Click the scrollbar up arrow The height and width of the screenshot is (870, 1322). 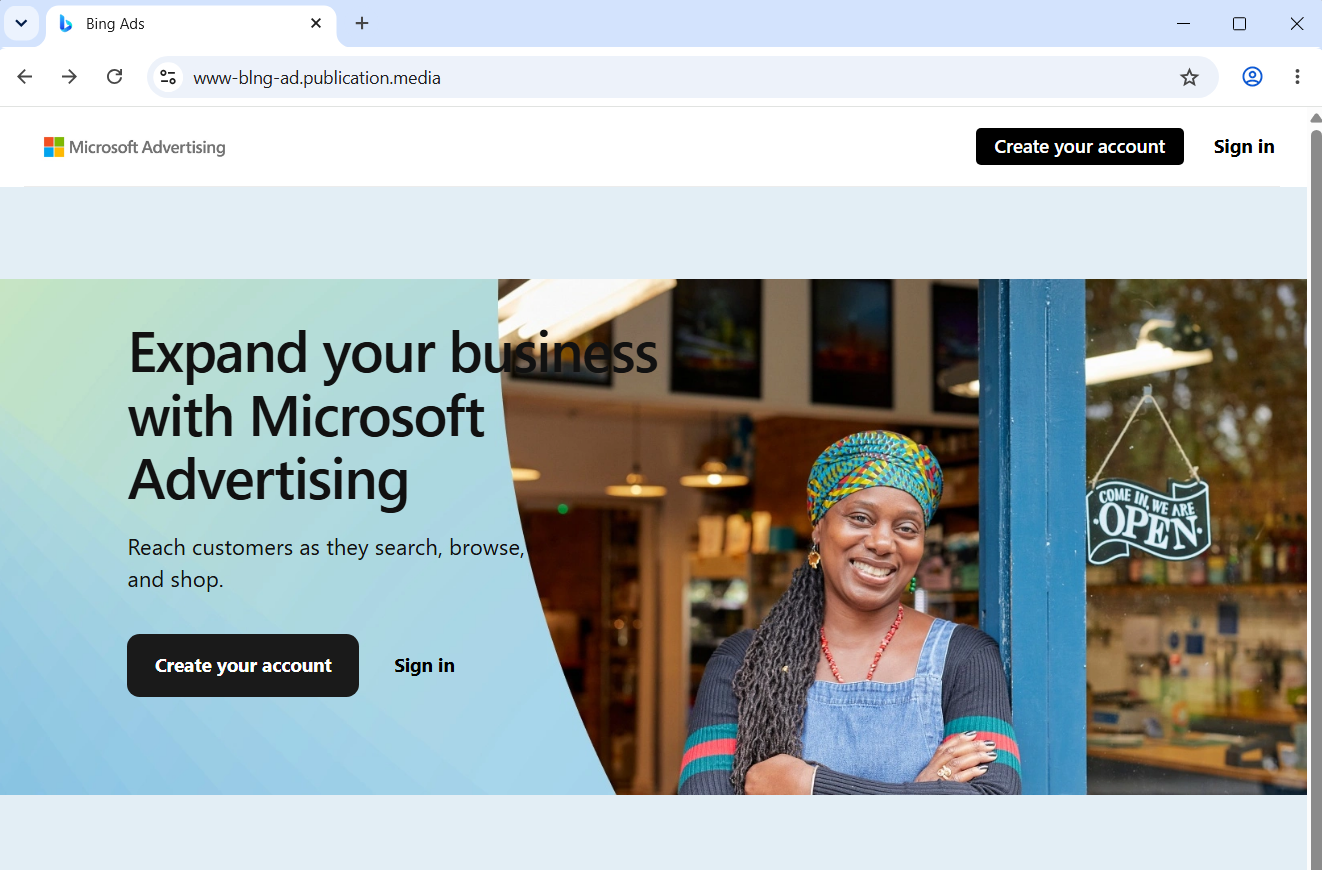(1315, 117)
